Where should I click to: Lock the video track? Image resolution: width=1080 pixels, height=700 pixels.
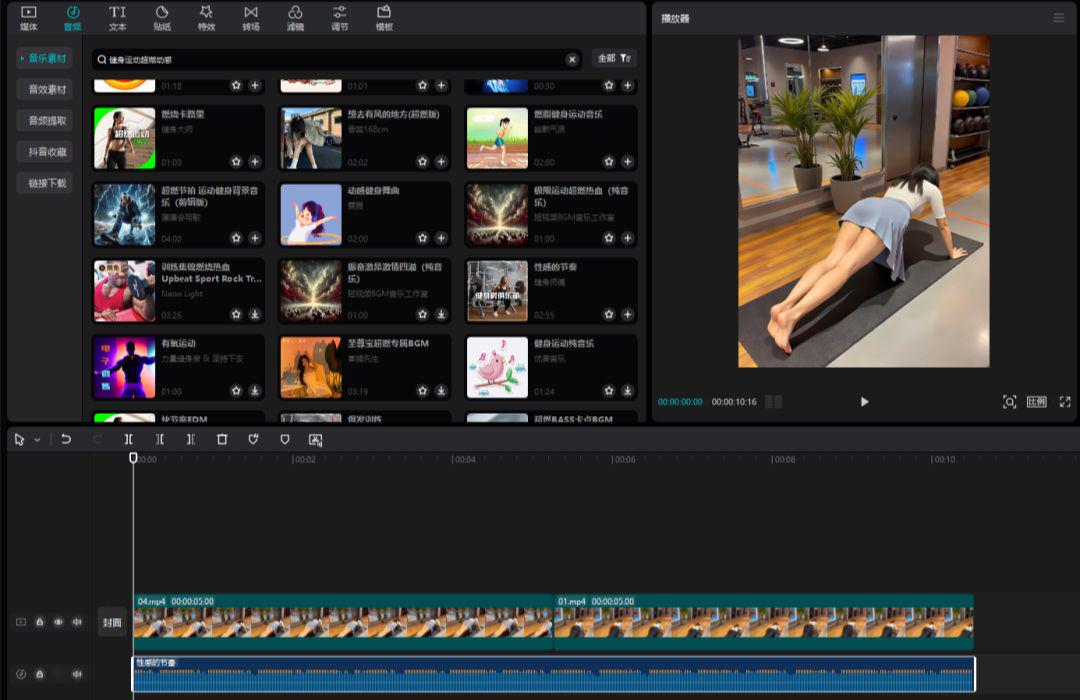(x=40, y=622)
